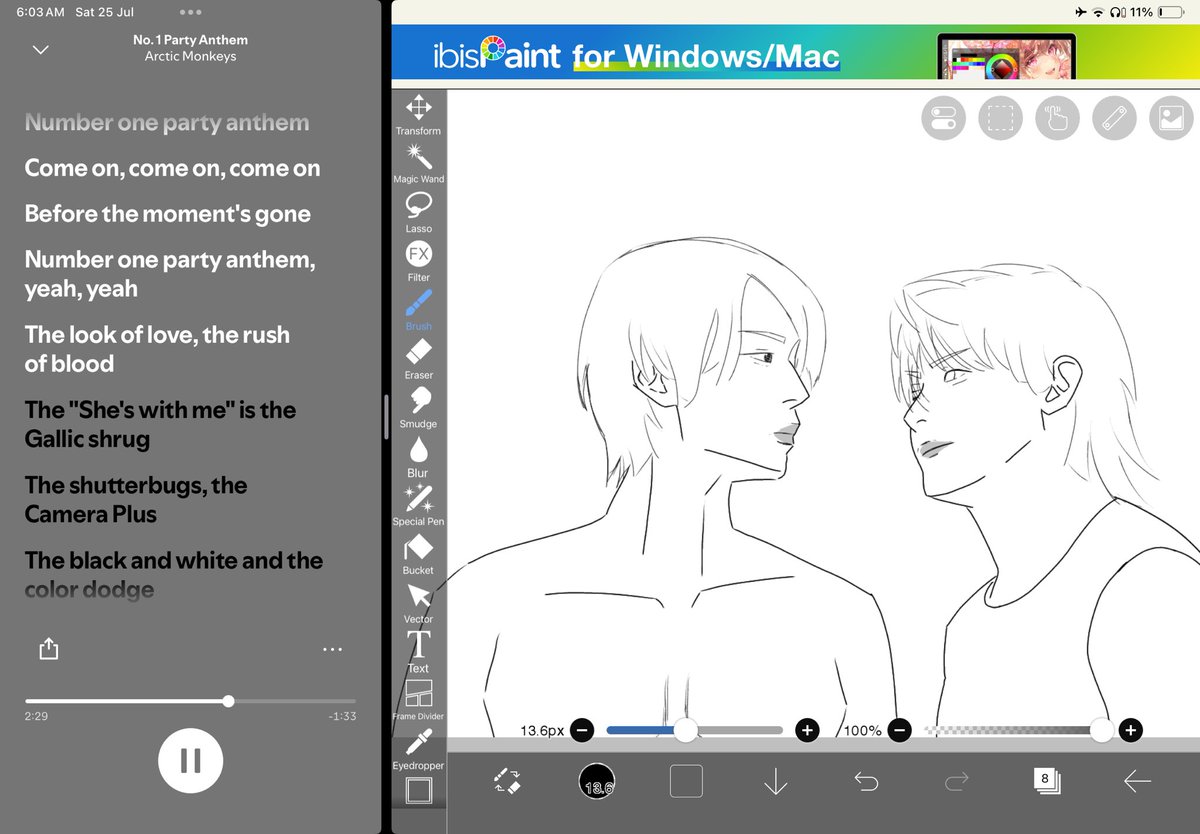Viewport: 1200px width, 834px height.
Task: Select the Blur tool
Action: [418, 457]
